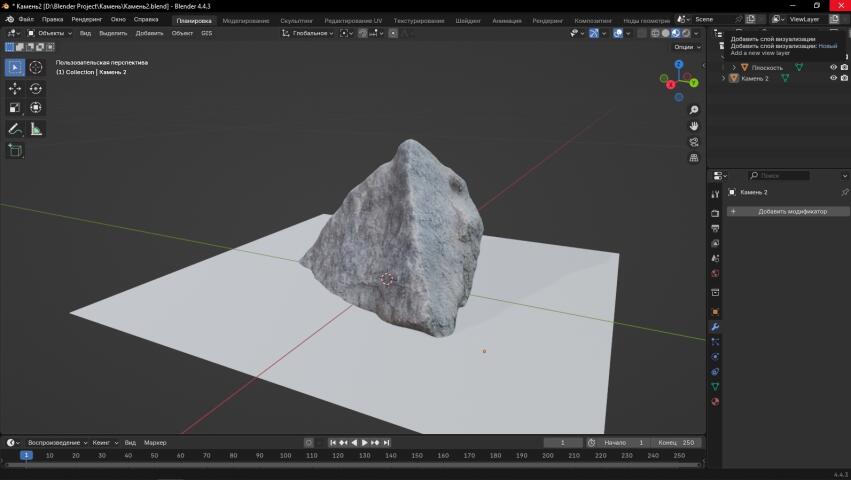Viewport: 851px width, 480px height.
Task: Hide Плоскость in viewport via eye icon
Action: pos(834,67)
